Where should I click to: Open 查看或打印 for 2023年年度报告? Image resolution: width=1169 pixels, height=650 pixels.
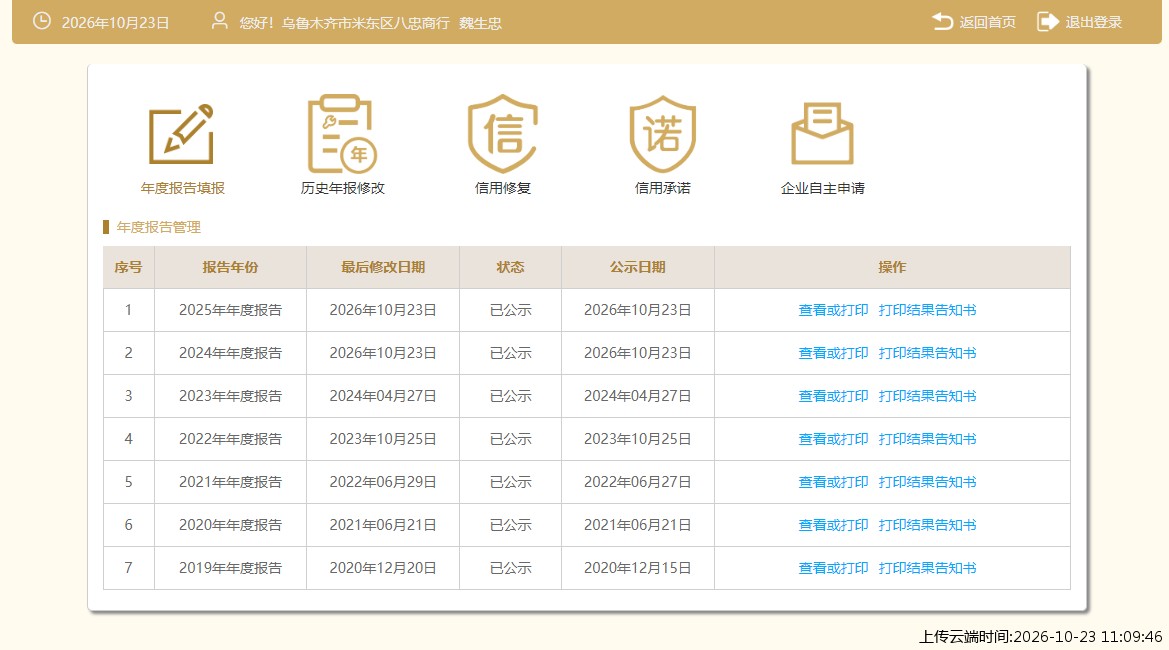tap(833, 397)
